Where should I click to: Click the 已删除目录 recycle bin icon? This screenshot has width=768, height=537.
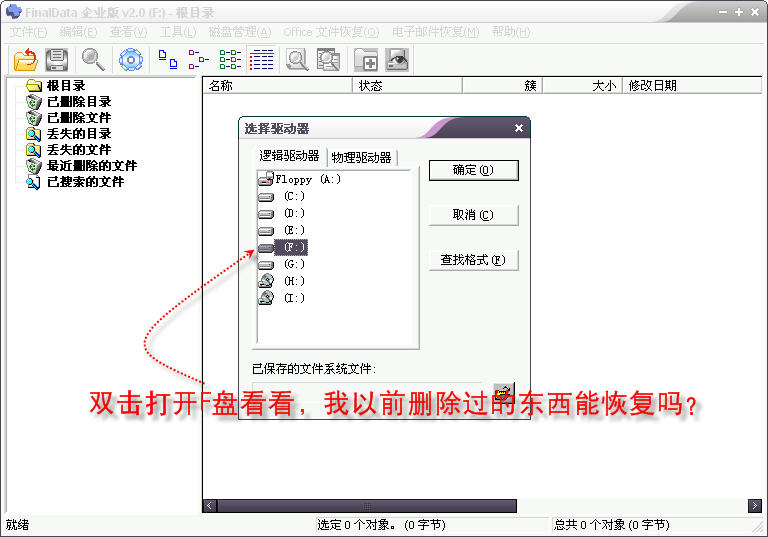pos(34,102)
